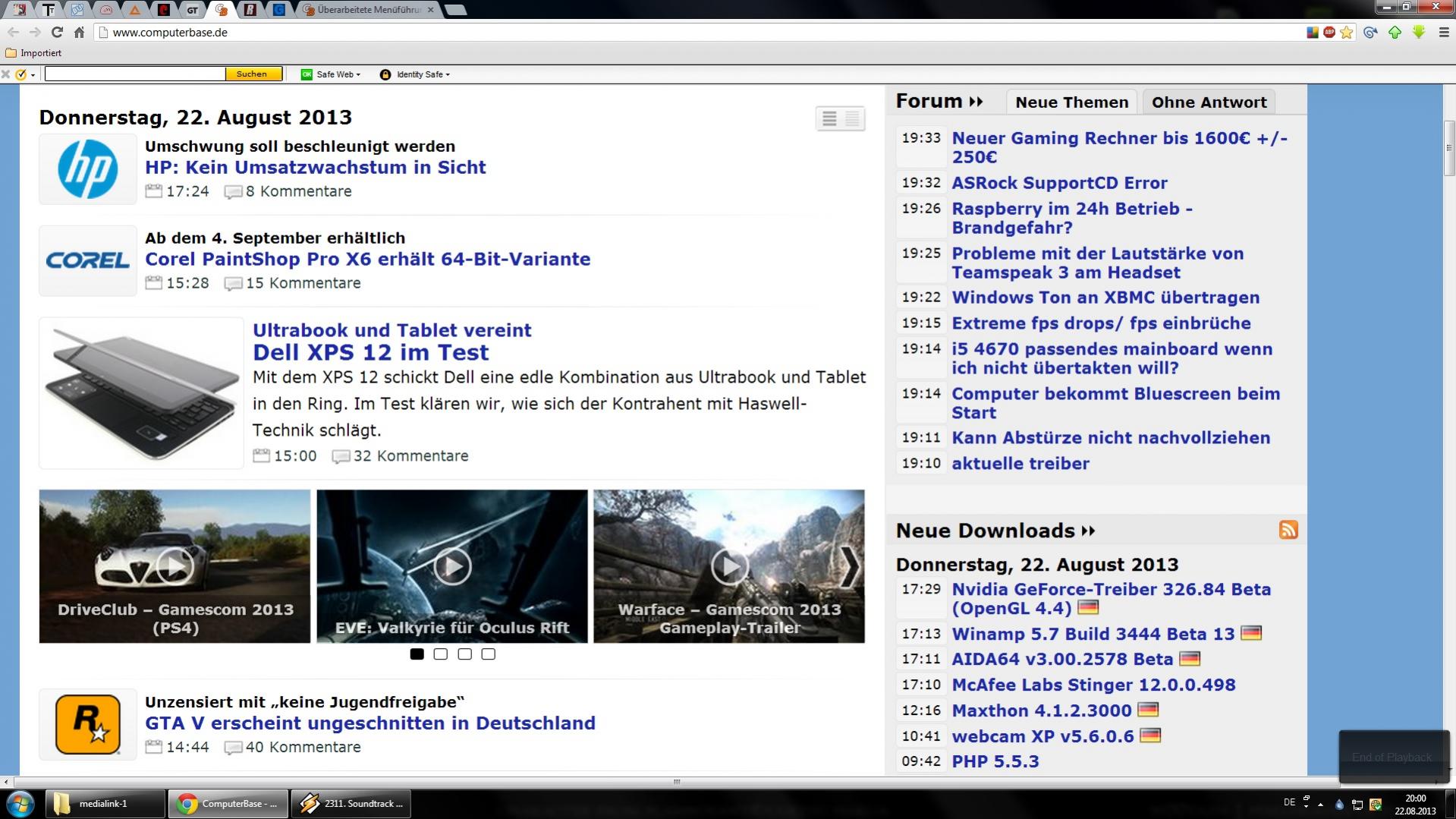Open 'GTA V erscheint ungeschnitten in Deutschland'

click(x=370, y=723)
